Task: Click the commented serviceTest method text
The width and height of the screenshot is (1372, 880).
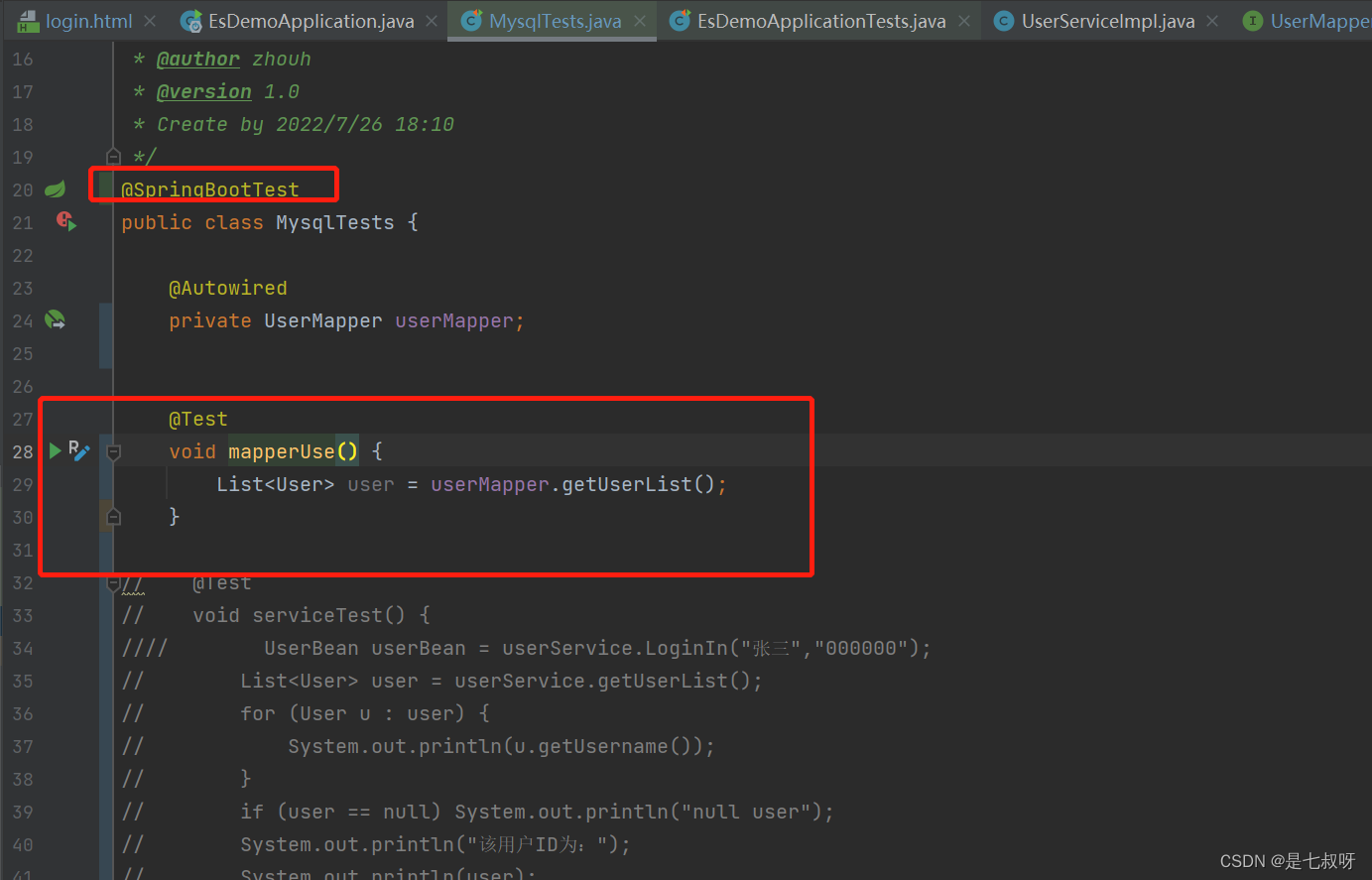Action: pyautogui.click(x=312, y=615)
